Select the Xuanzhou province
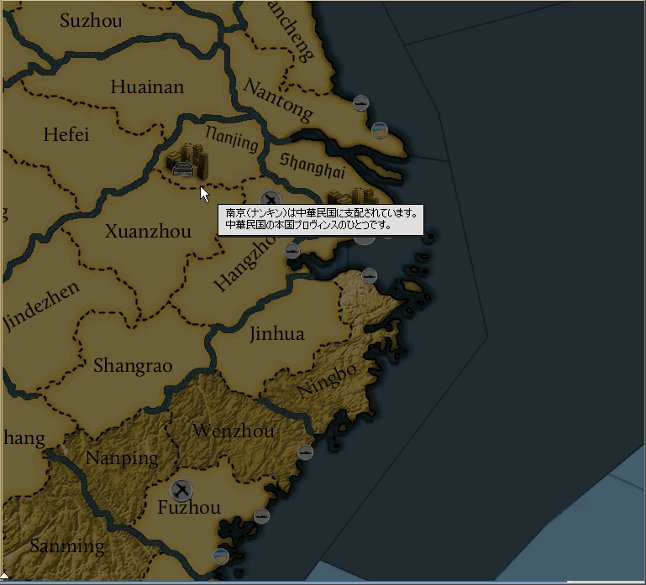Viewport: 646px width, 585px height. coord(147,232)
